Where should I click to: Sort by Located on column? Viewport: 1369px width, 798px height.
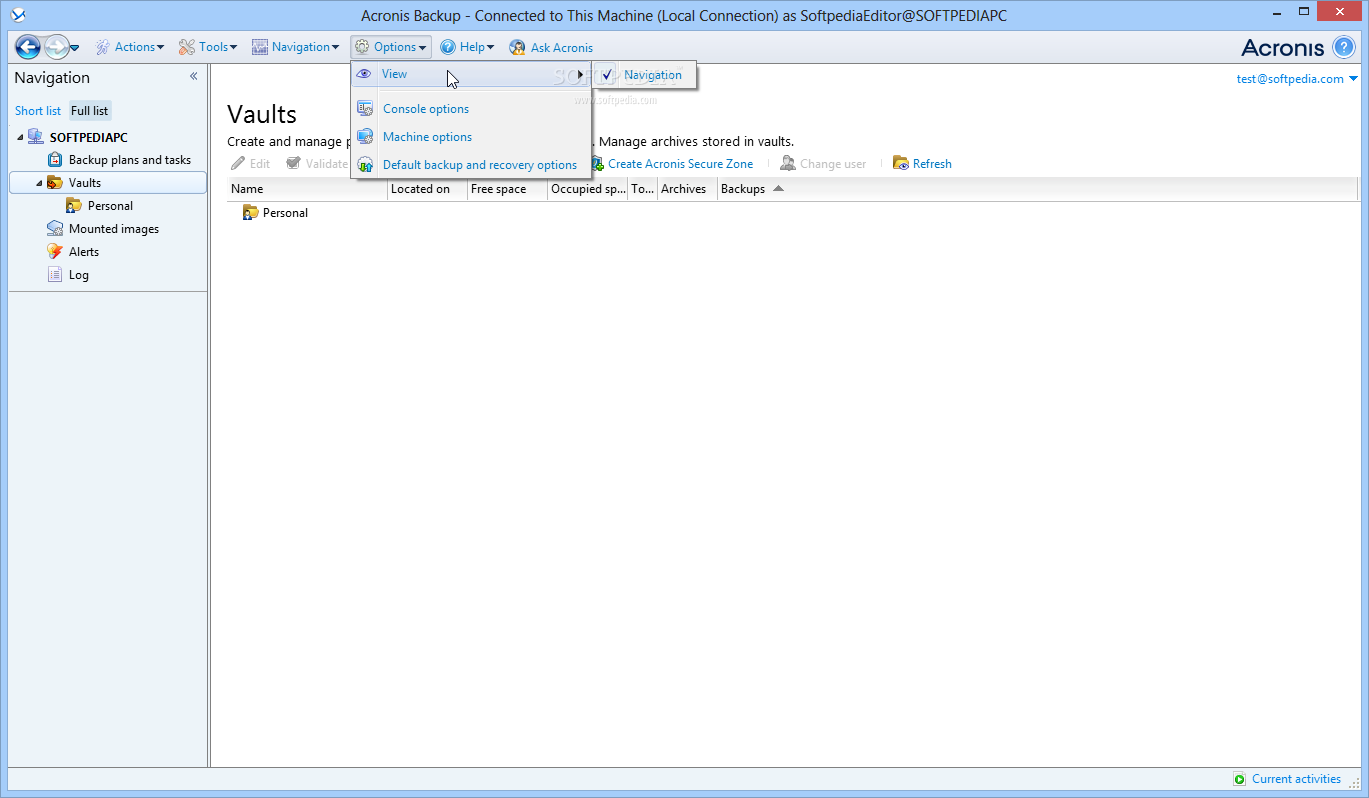tap(428, 189)
